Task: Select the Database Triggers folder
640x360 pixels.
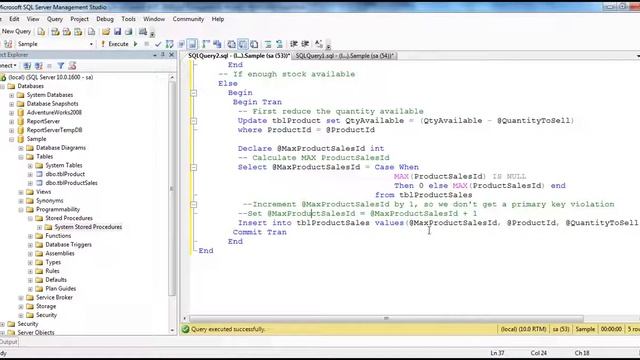Action: click(x=68, y=244)
